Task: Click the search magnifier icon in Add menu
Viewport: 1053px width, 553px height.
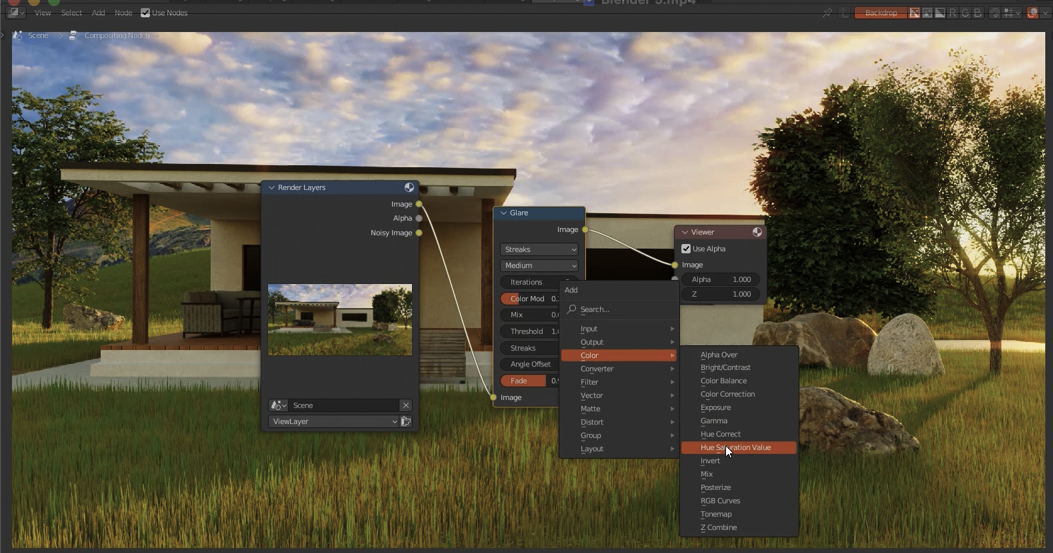Action: tap(571, 309)
